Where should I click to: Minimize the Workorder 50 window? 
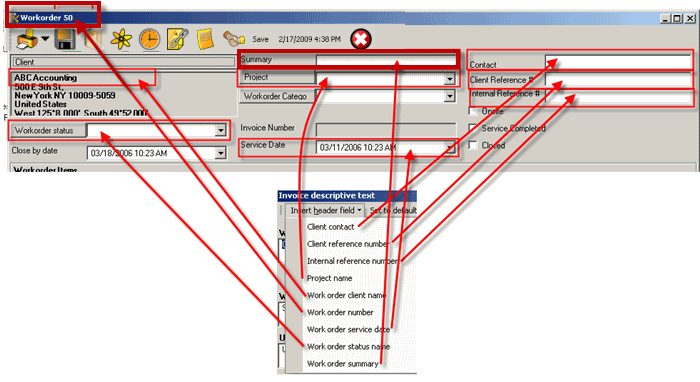click(665, 18)
